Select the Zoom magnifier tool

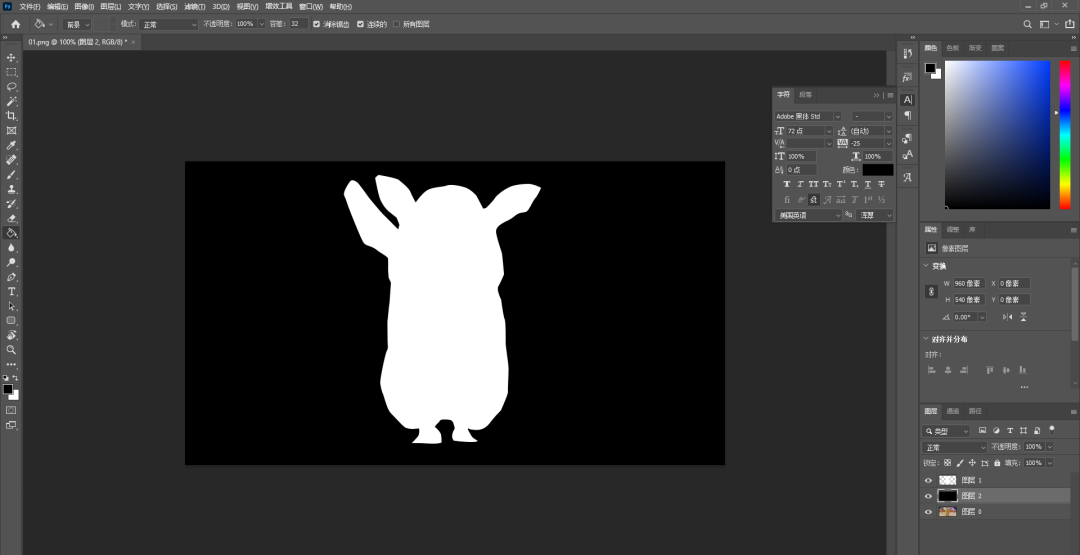11,350
